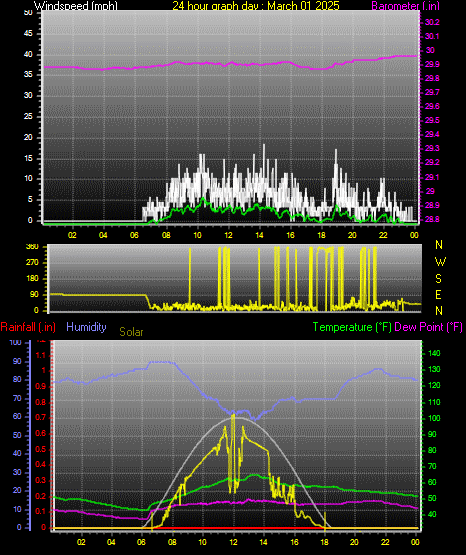Click the 18 hour marker on wind graph
This screenshot has height=555, width=466.
pos(321,235)
